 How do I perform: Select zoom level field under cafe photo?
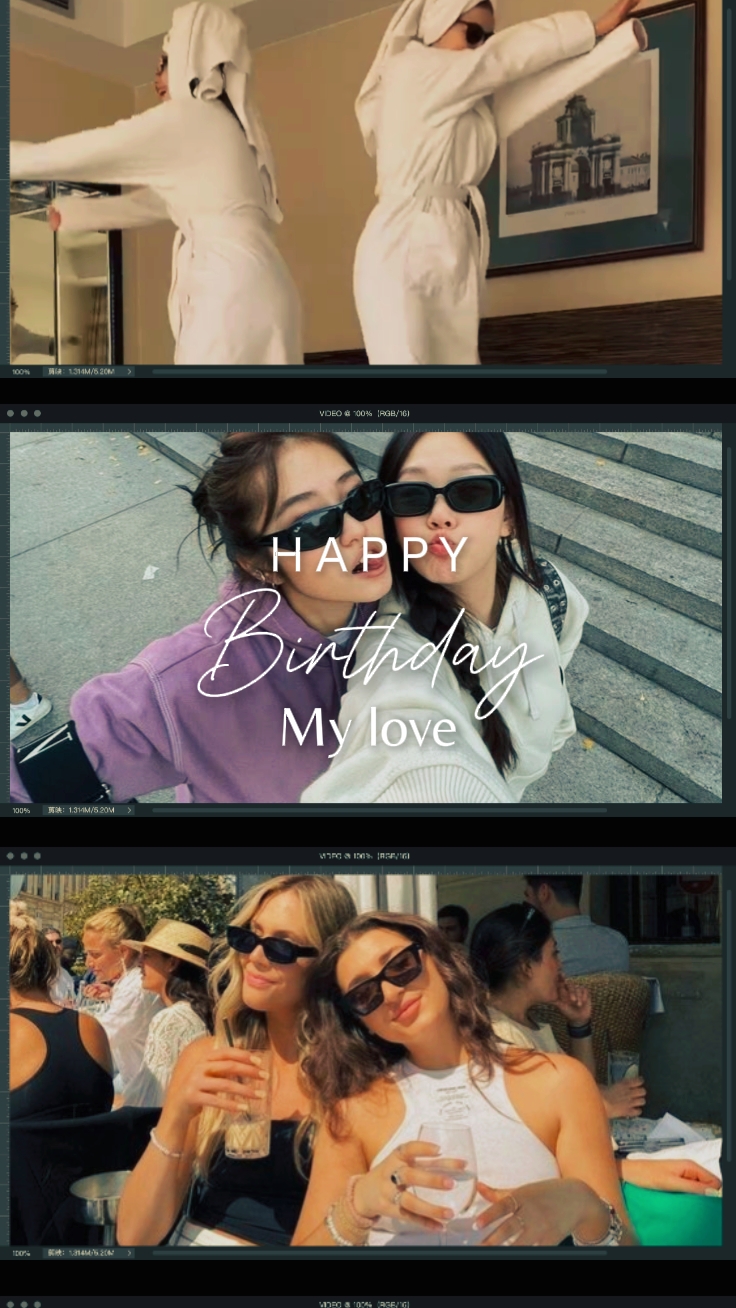21,1252
